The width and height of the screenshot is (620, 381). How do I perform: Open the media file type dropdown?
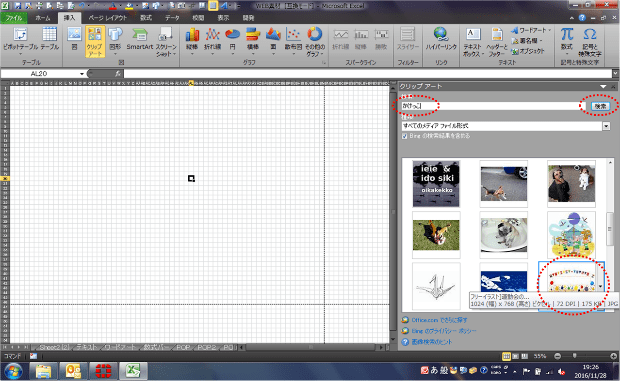(606, 126)
